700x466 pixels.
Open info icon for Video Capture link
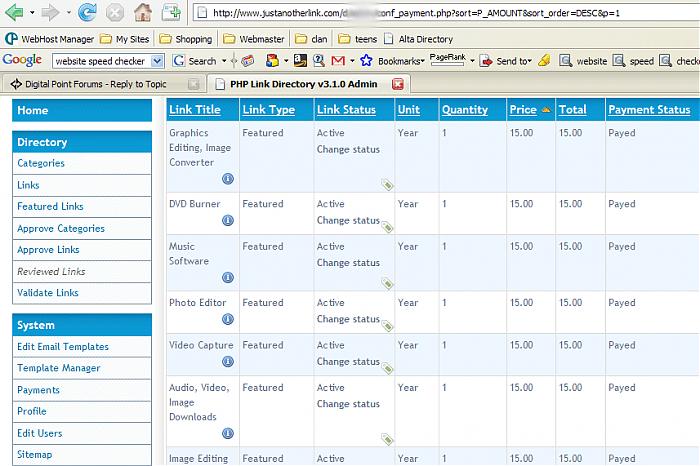click(228, 362)
